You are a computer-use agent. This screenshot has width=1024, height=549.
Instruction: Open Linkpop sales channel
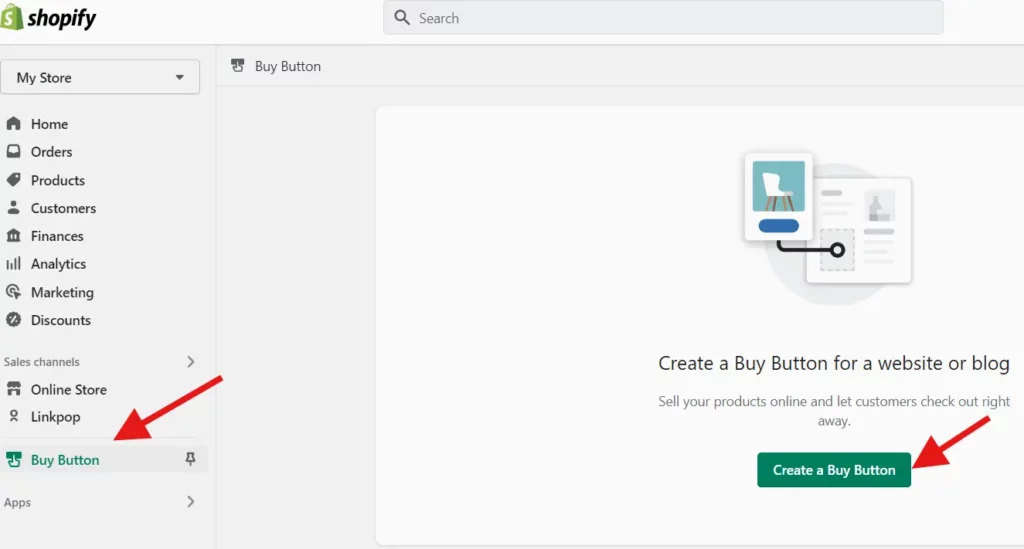tap(56, 417)
